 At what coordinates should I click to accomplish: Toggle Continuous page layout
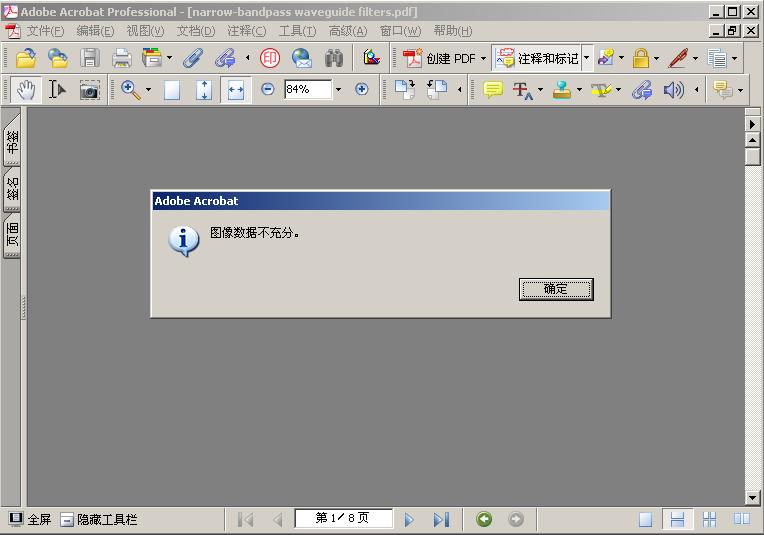point(677,519)
